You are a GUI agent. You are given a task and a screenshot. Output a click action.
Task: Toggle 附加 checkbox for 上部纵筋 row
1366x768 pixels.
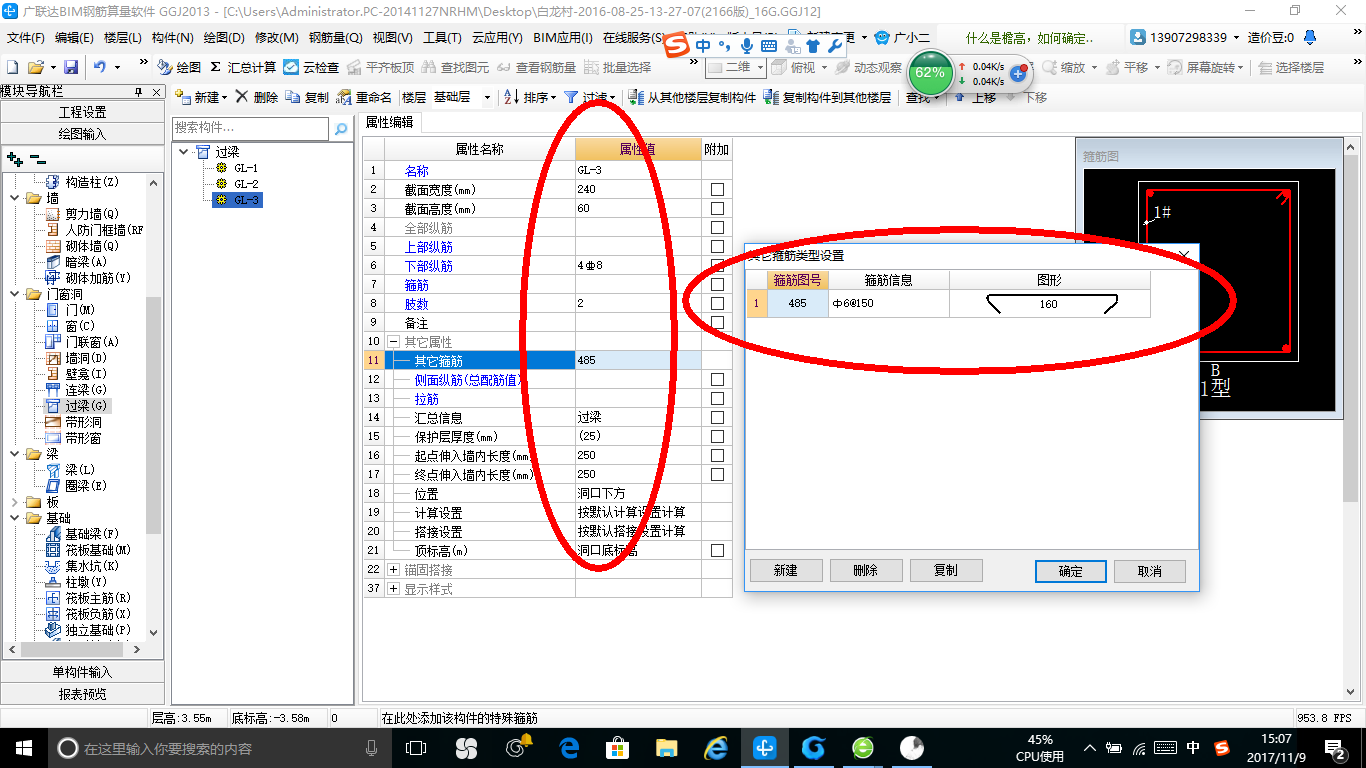[717, 246]
